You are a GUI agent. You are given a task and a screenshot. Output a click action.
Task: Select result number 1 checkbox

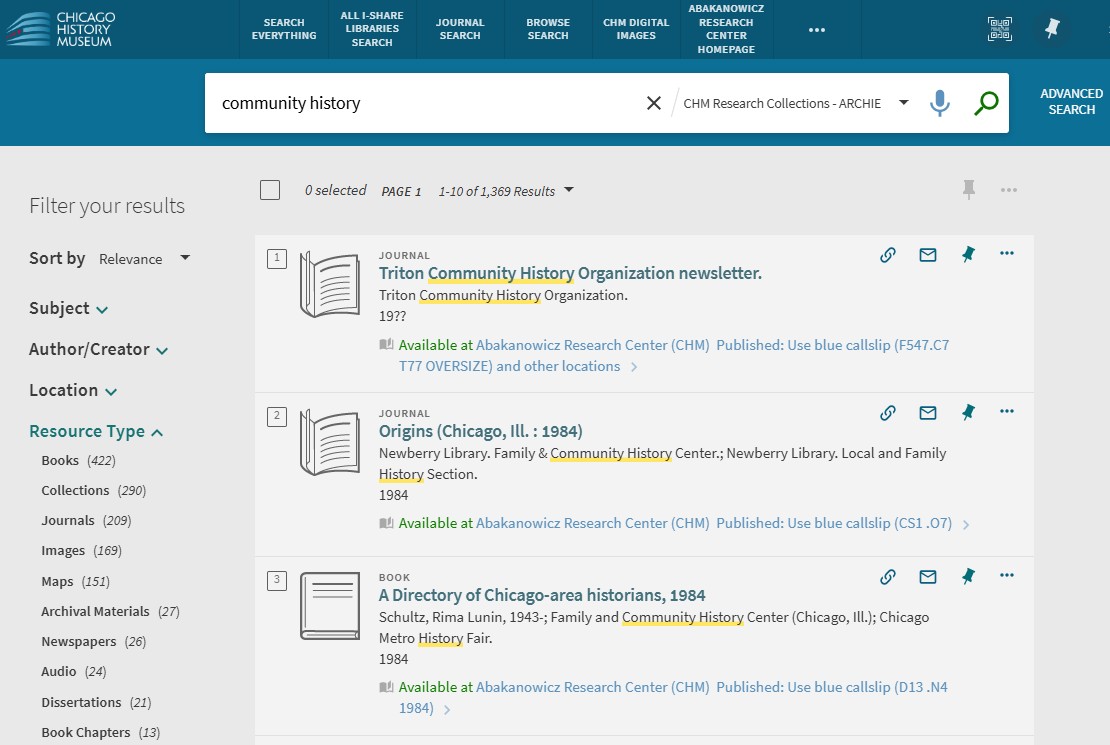pyautogui.click(x=277, y=258)
